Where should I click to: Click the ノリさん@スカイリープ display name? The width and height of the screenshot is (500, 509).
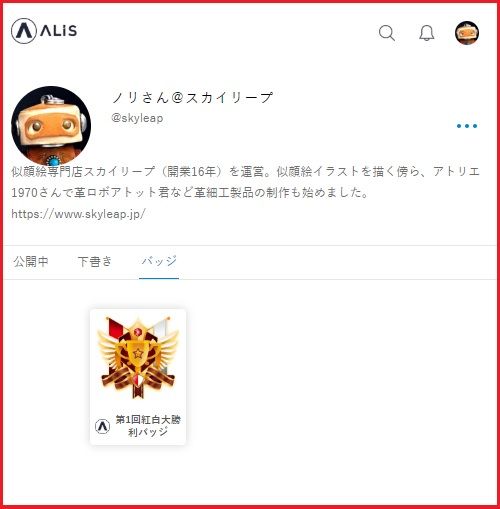coord(192,98)
